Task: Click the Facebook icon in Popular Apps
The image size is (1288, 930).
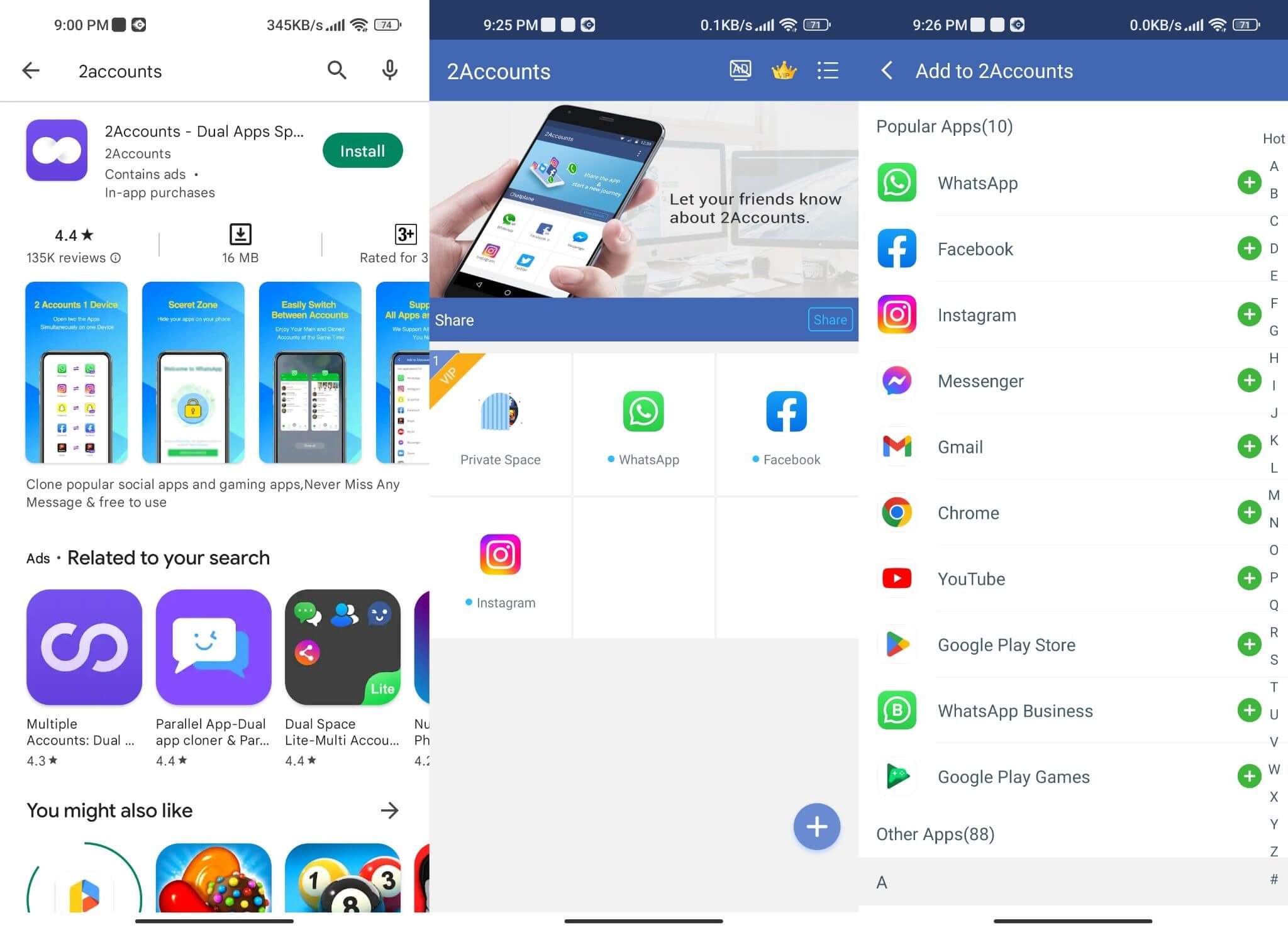Action: [896, 248]
